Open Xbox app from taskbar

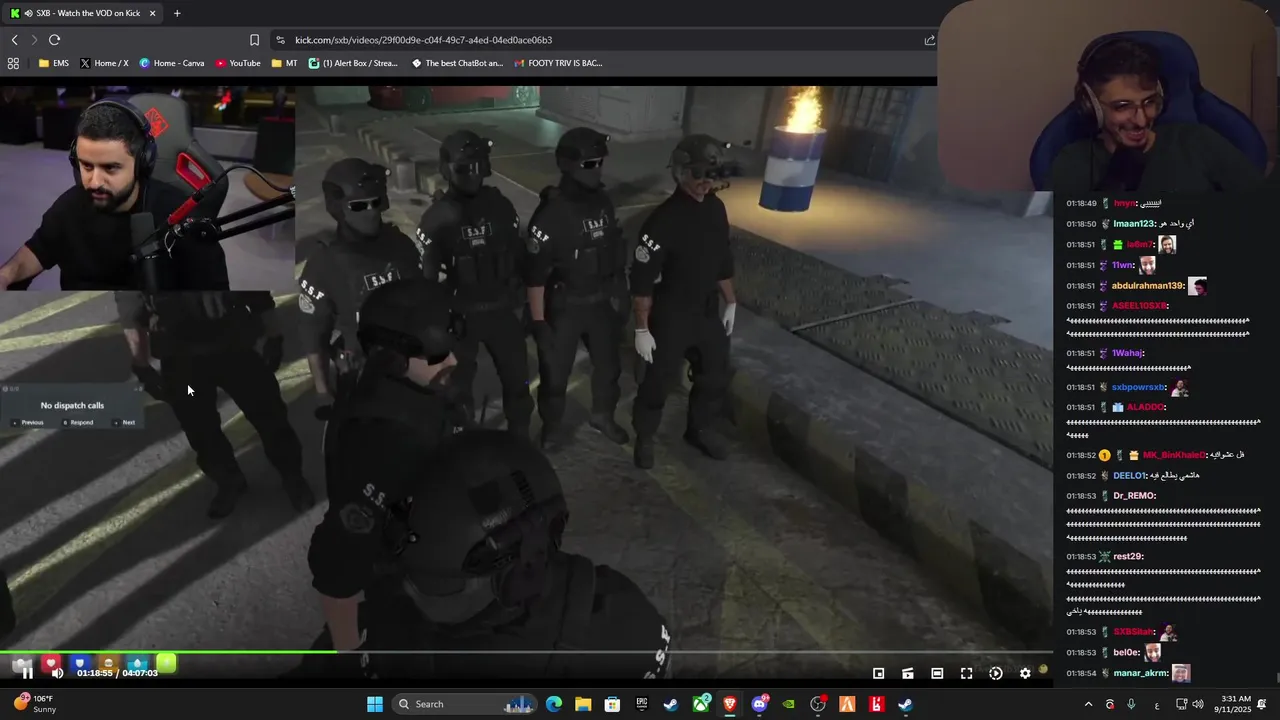pos(701,704)
